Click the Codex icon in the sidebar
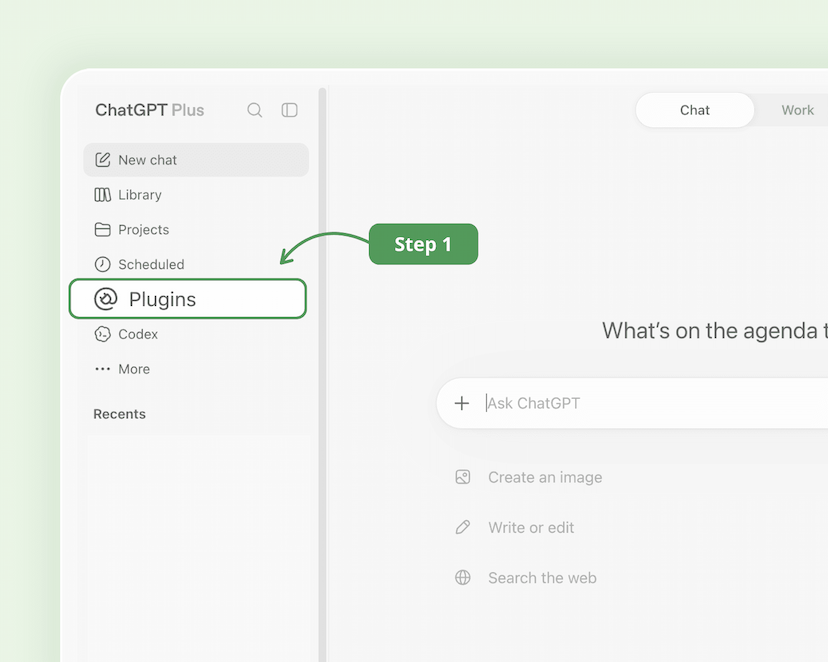The width and height of the screenshot is (828, 662). 102,334
